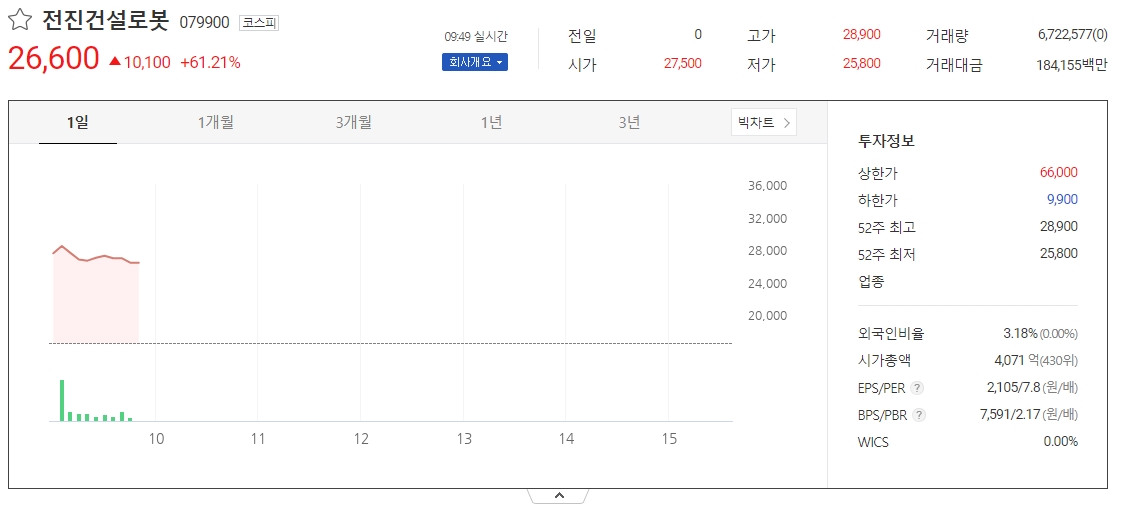1127x507 pixels.
Task: Click the stock name 전진건설로봇
Action: 105,20
